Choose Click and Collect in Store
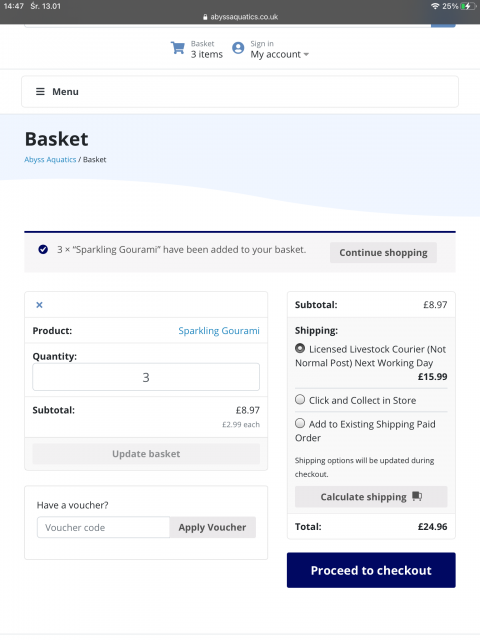The image size is (480, 640). point(300,399)
